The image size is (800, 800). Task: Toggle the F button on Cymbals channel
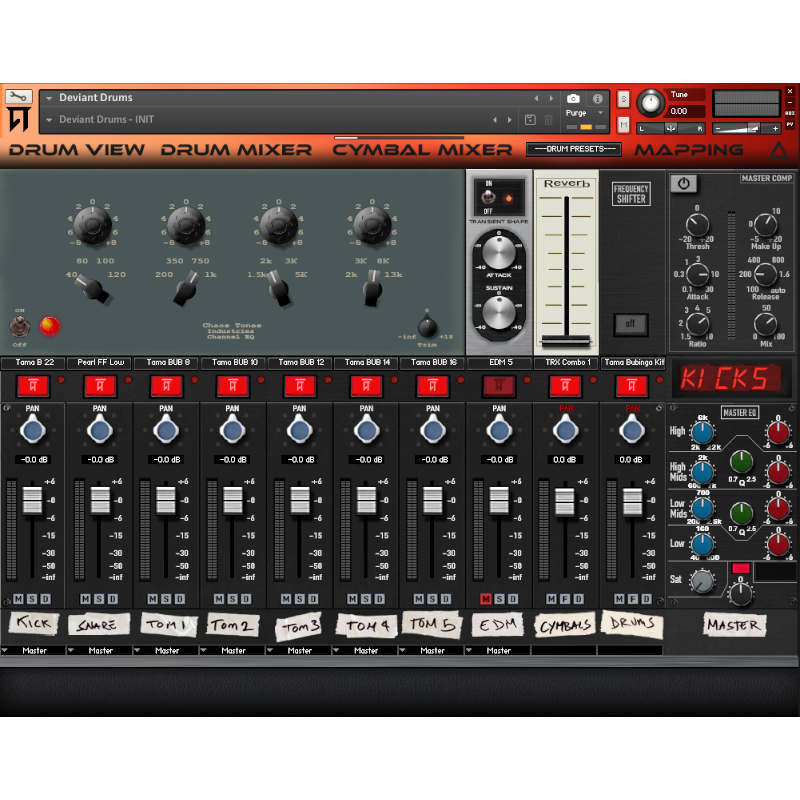point(565,598)
